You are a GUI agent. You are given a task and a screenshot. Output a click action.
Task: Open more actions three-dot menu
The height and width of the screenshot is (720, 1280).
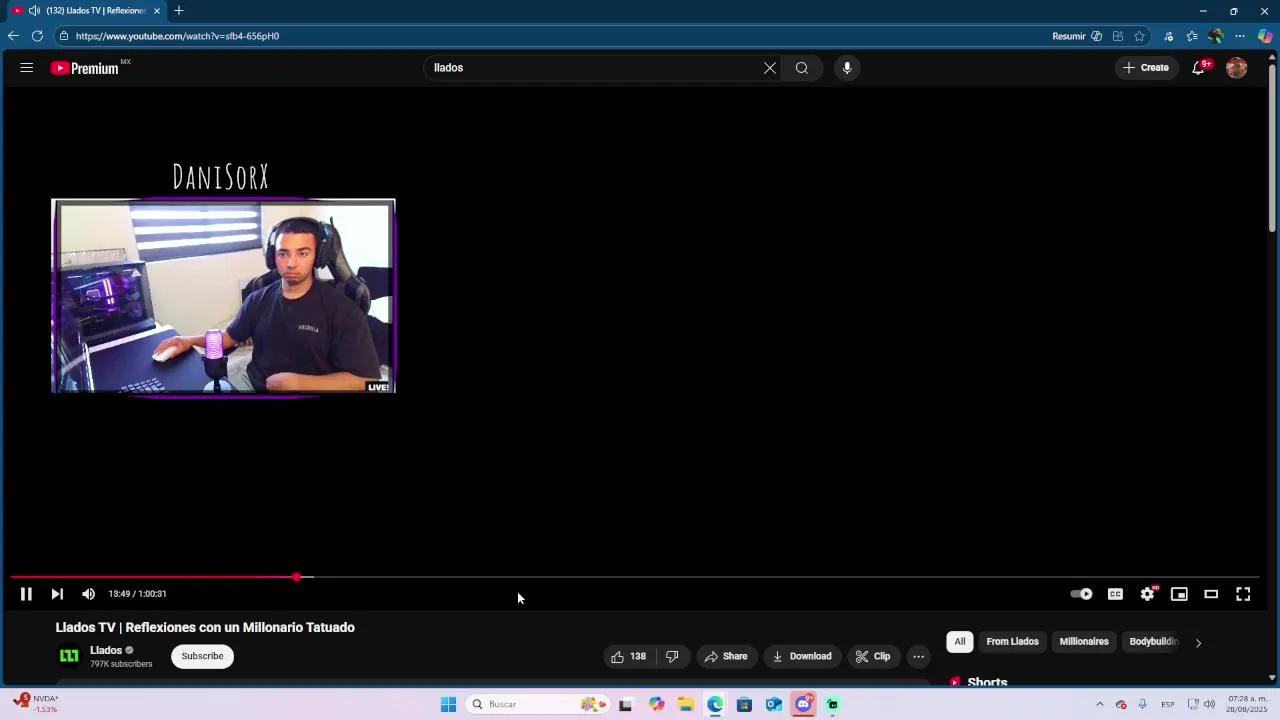coord(918,657)
